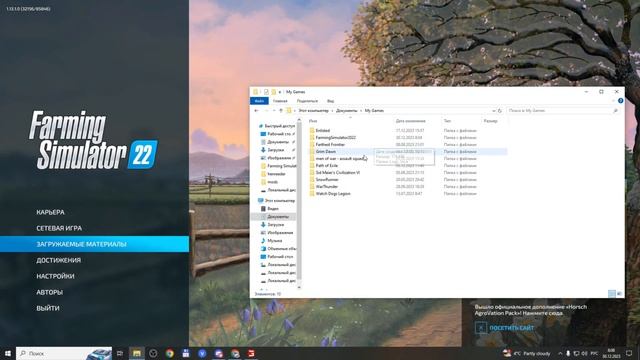This screenshot has width=640, height=360.
Task: Select the men of war - assault squad folder
Action: pyautogui.click(x=339, y=158)
